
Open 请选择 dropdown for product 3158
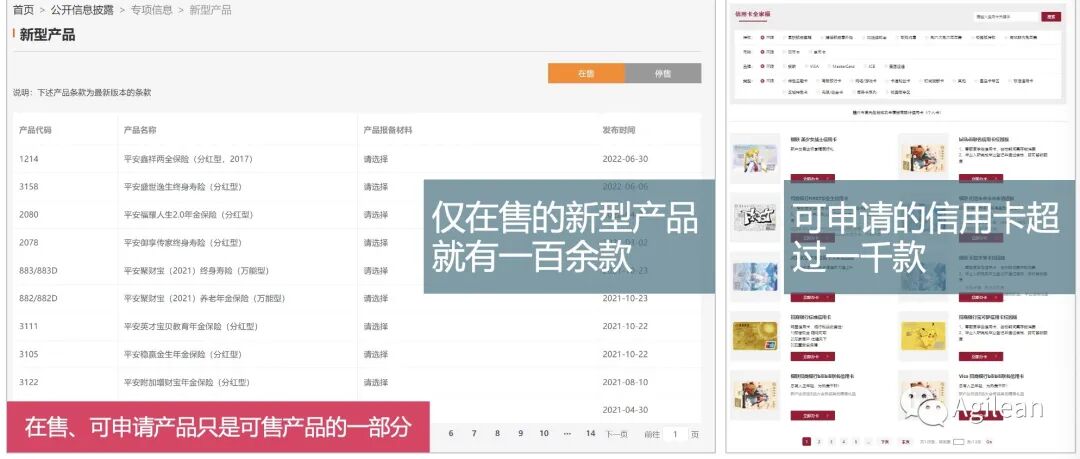pos(376,187)
